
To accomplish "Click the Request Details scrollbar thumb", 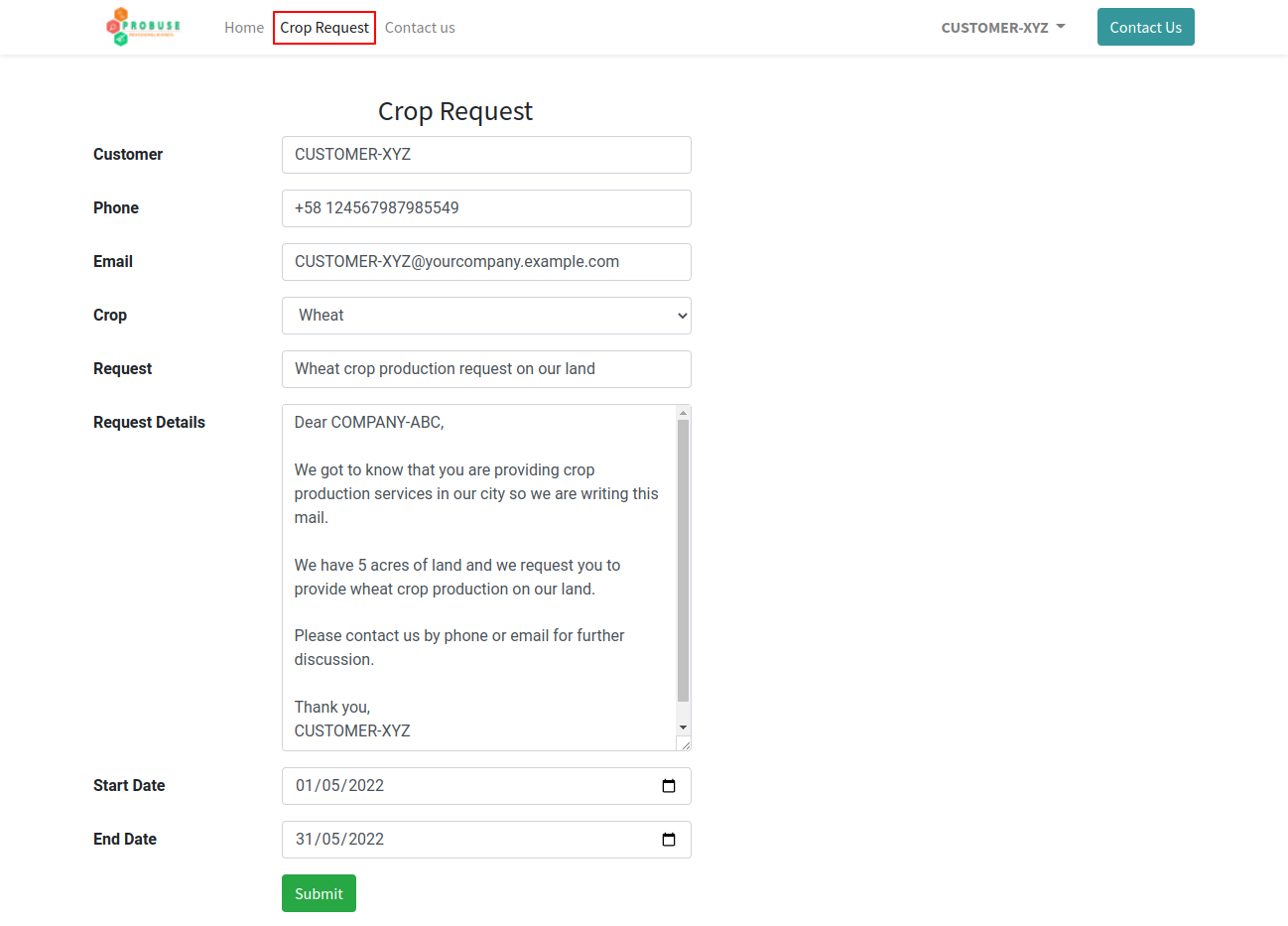I will pyautogui.click(x=683, y=561).
